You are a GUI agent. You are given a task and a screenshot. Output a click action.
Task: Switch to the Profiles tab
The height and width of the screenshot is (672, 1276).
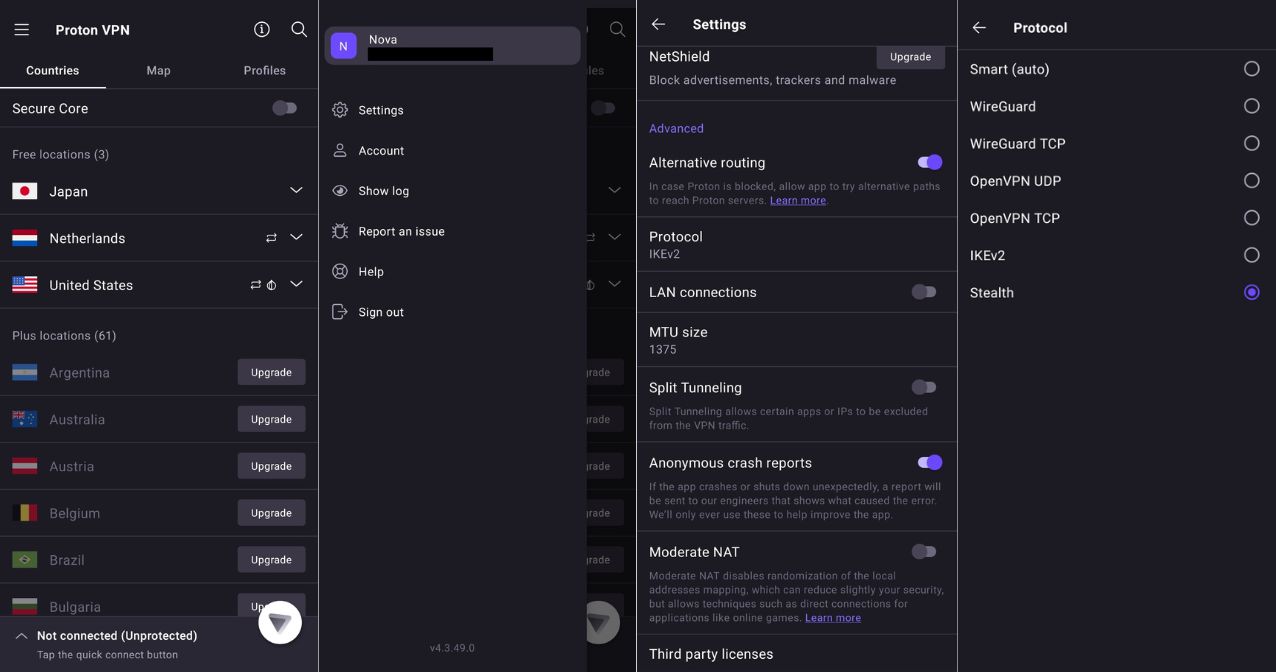coord(264,70)
